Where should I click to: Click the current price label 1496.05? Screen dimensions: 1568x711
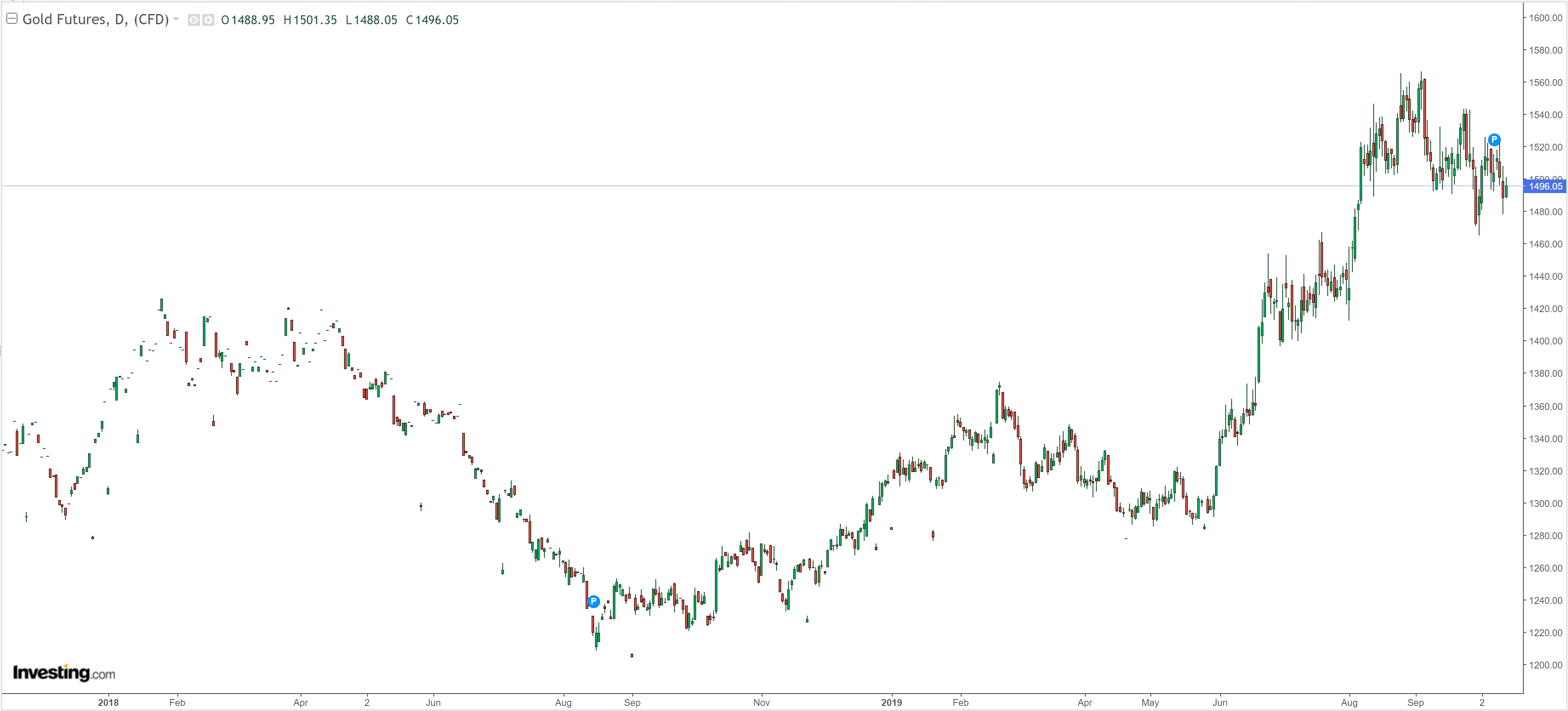pyautogui.click(x=1545, y=186)
